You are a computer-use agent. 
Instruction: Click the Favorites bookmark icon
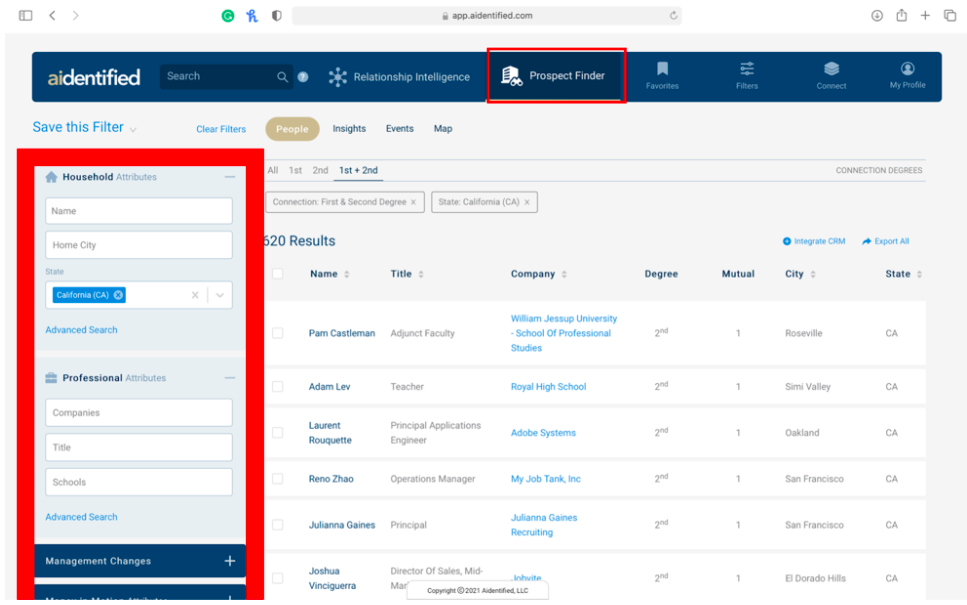tap(662, 69)
